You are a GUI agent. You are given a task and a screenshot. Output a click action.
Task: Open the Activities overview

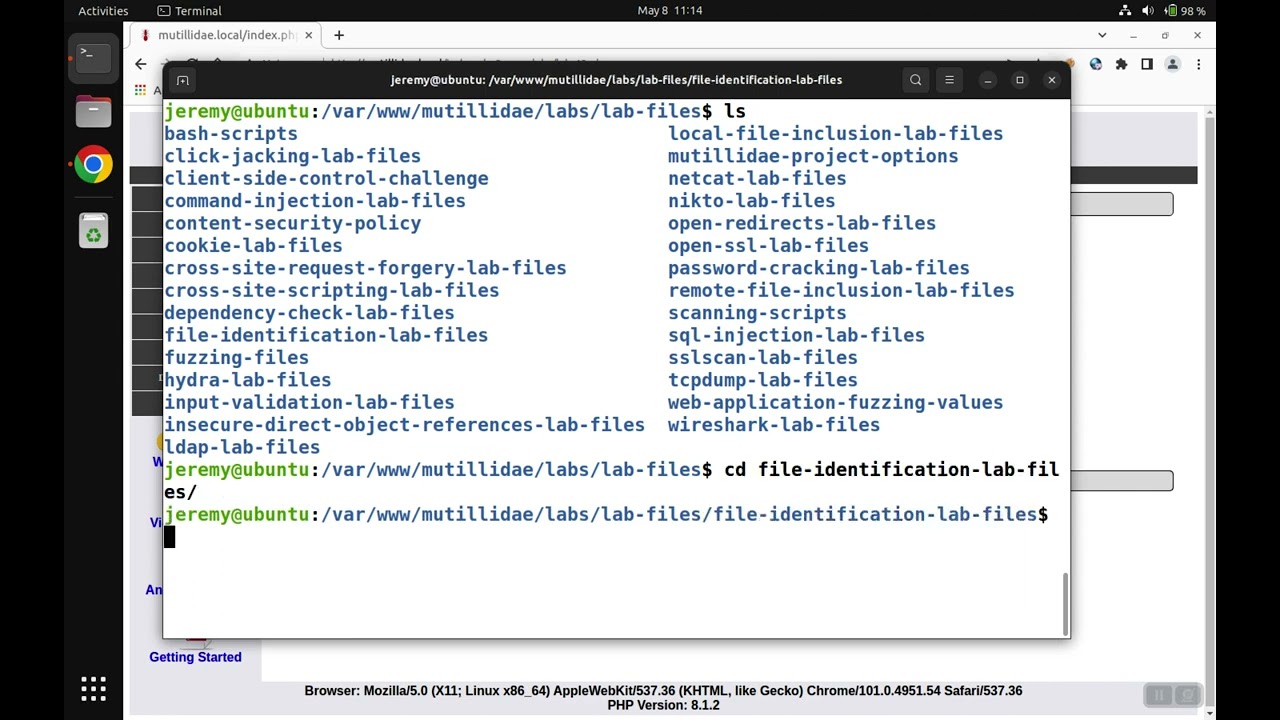[103, 11]
